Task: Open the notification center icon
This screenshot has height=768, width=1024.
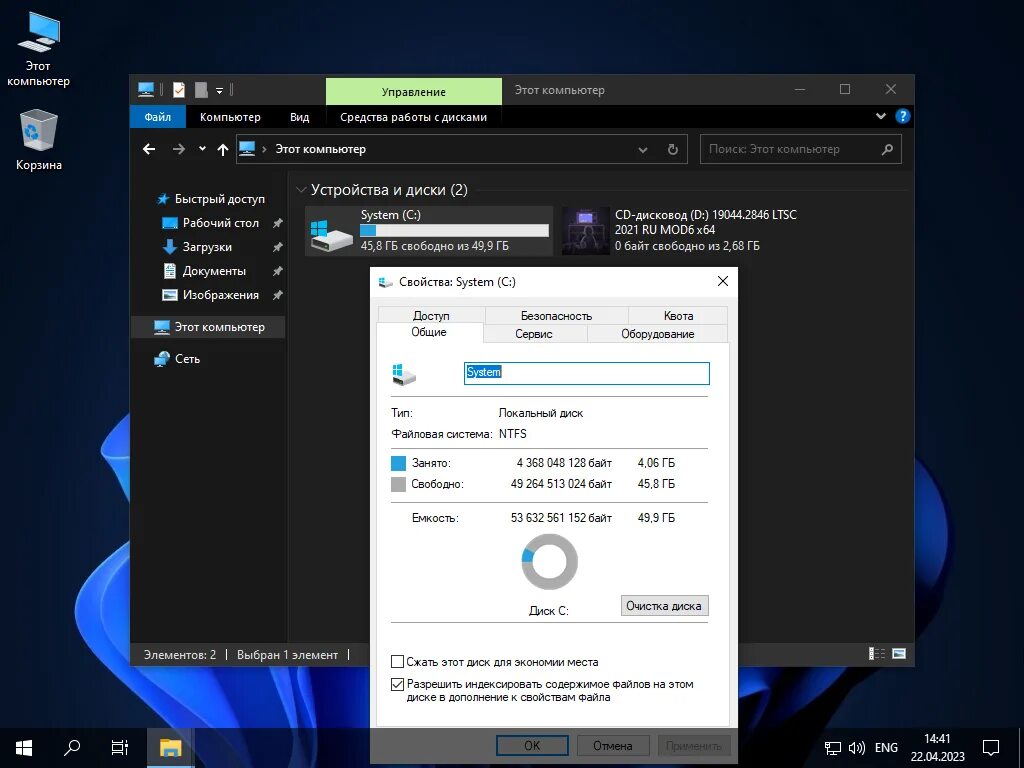Action: pos(991,748)
